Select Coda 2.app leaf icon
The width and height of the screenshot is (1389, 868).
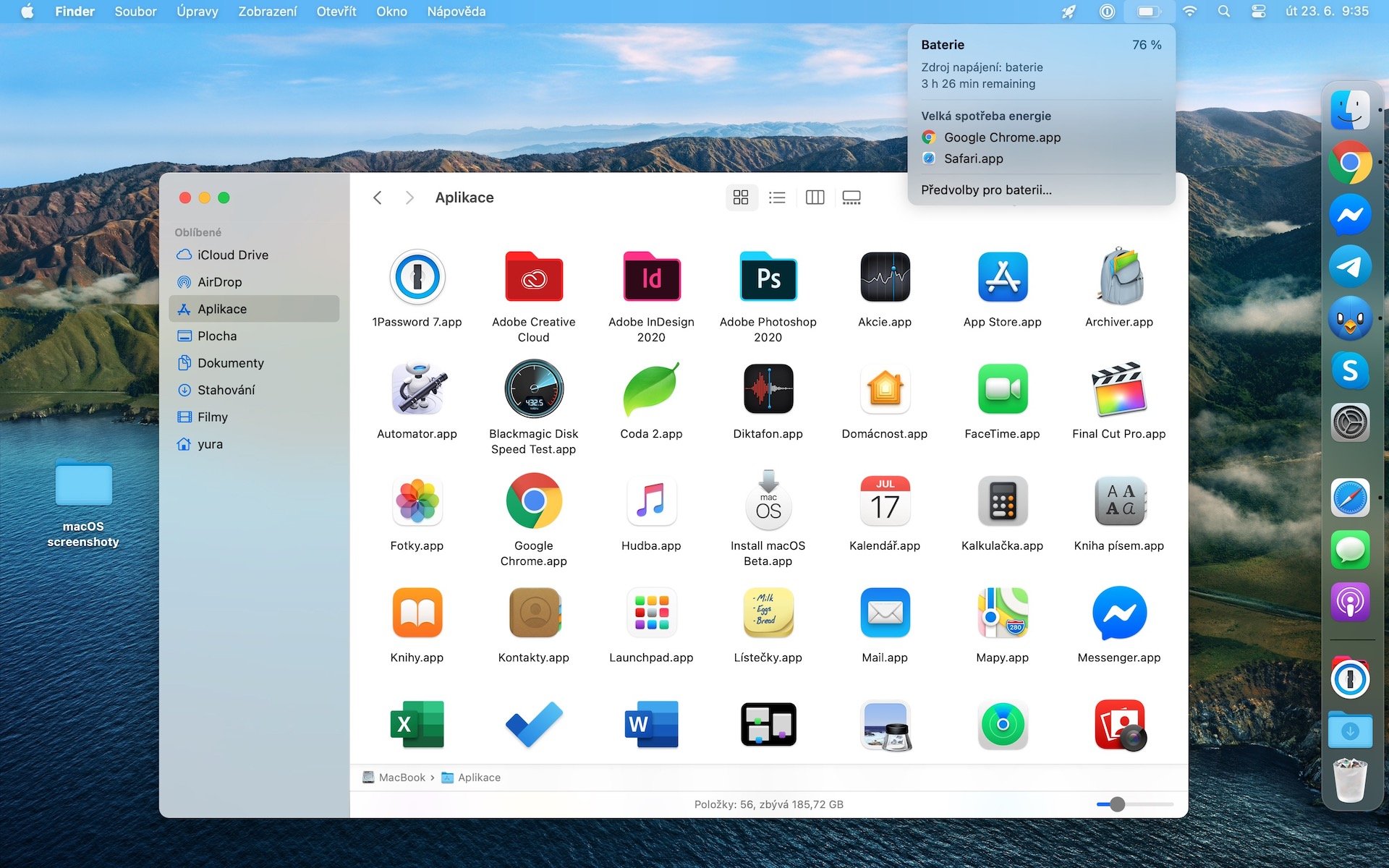click(651, 388)
